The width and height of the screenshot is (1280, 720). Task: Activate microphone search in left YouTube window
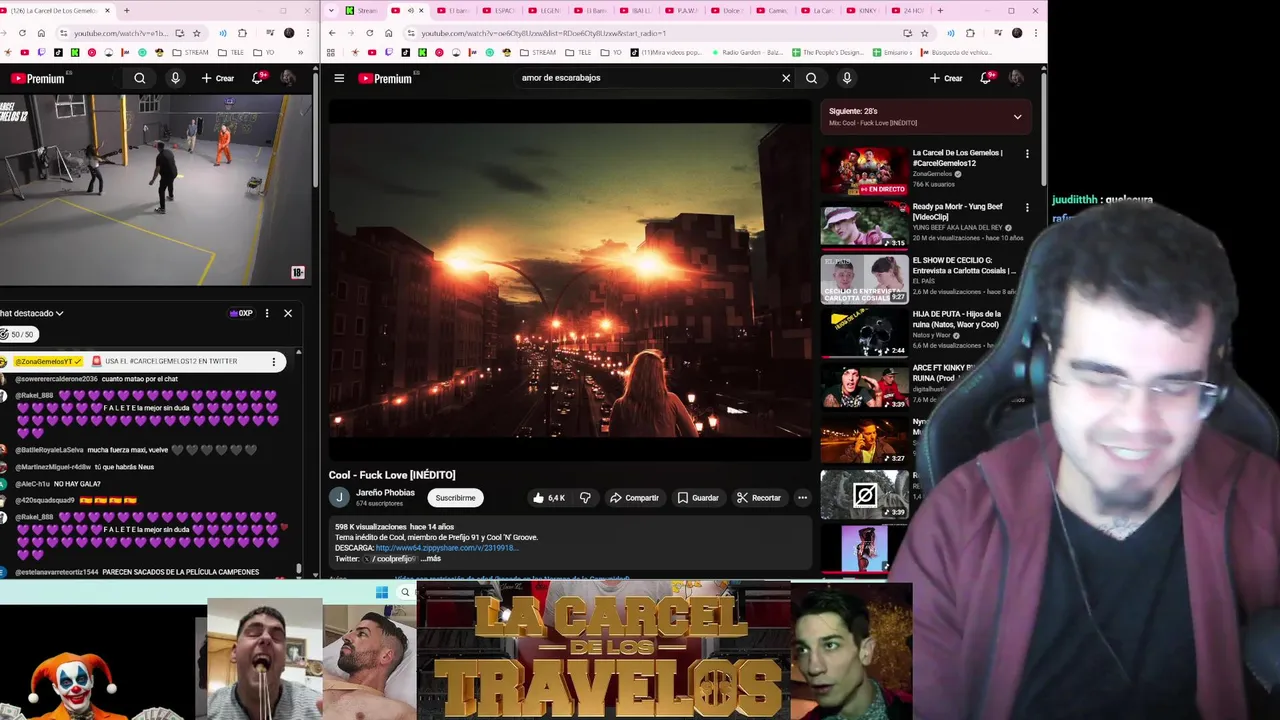coord(175,78)
